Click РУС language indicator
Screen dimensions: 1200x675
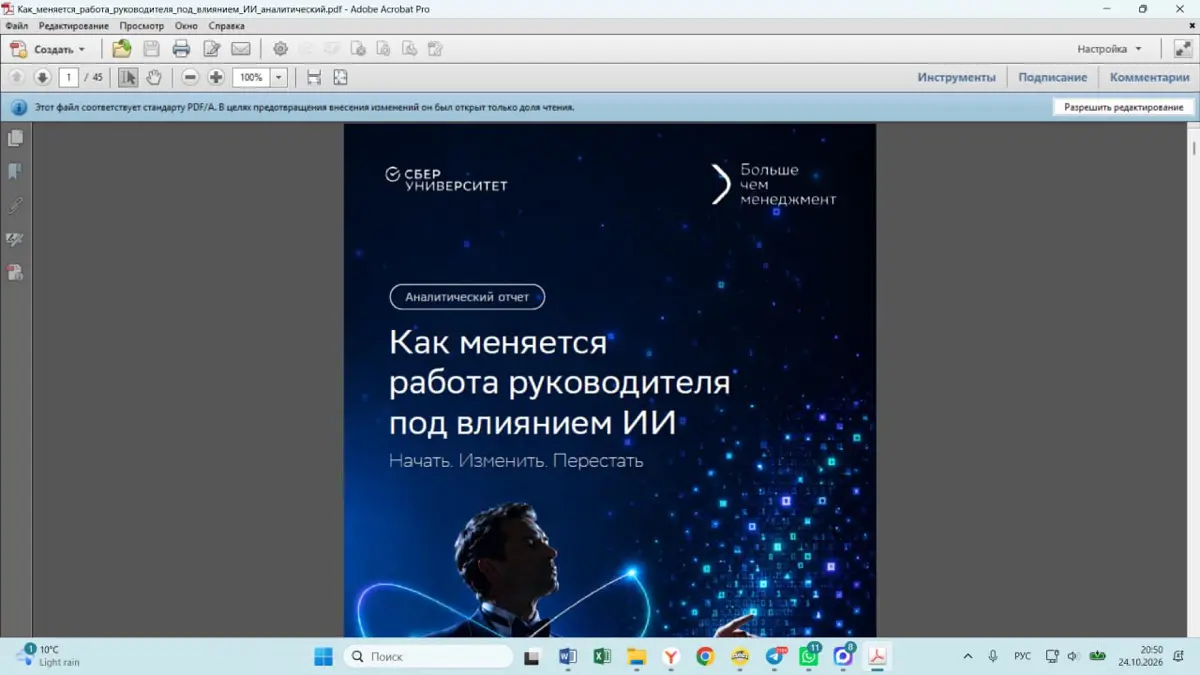[x=1022, y=656]
